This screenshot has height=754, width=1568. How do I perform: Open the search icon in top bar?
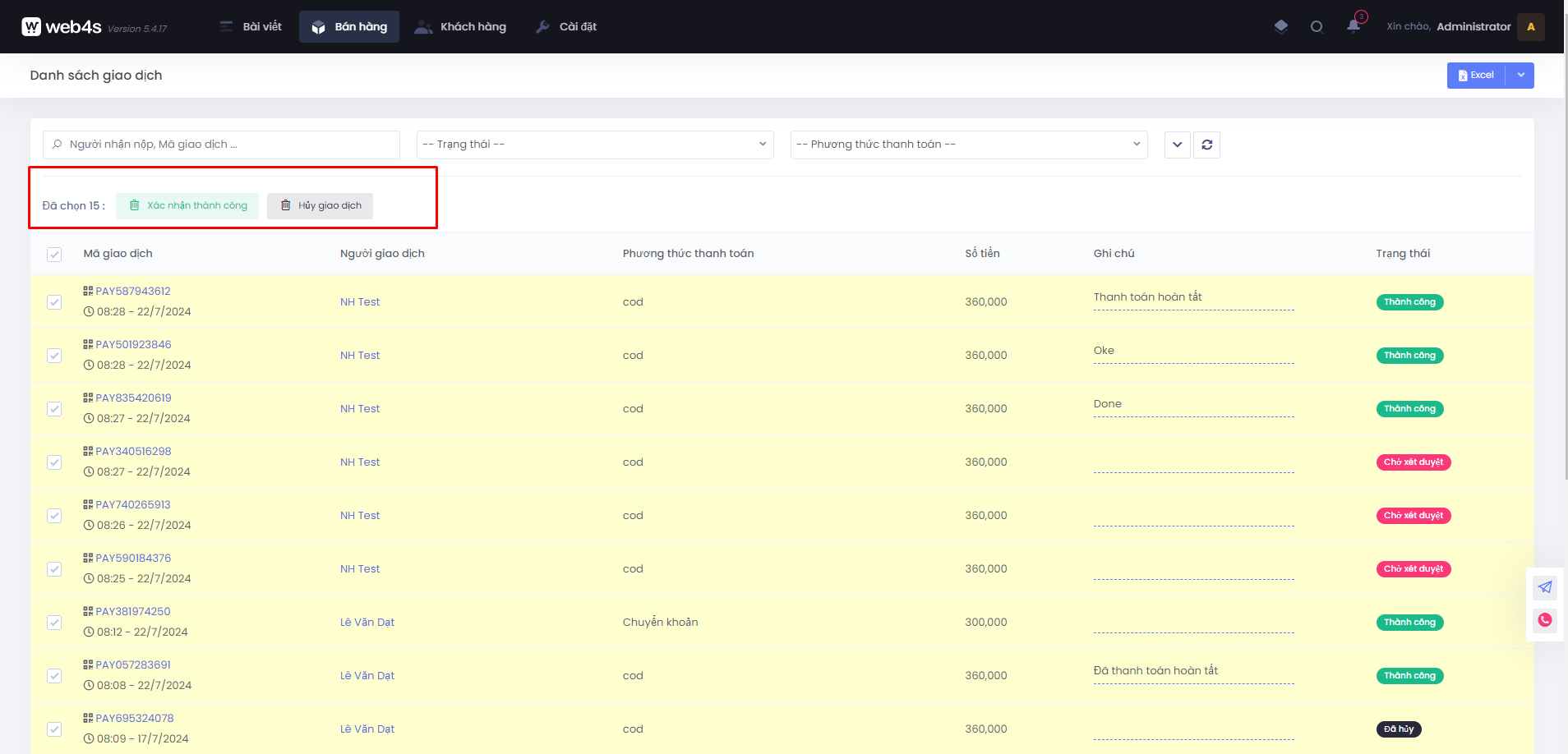pyautogui.click(x=1317, y=26)
